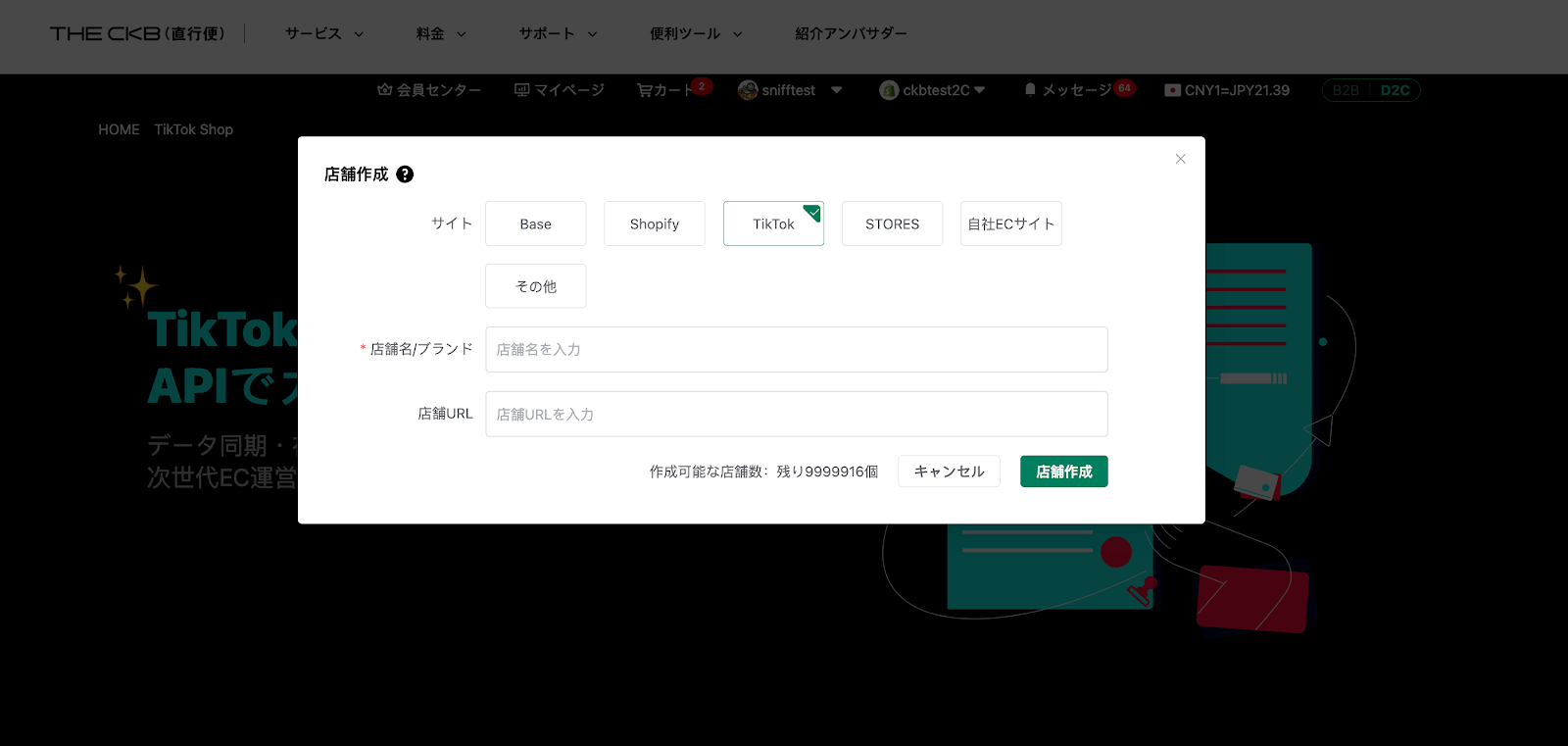The width and height of the screenshot is (1568, 746).
Task: Select Shopify as the site
Action: pyautogui.click(x=655, y=224)
